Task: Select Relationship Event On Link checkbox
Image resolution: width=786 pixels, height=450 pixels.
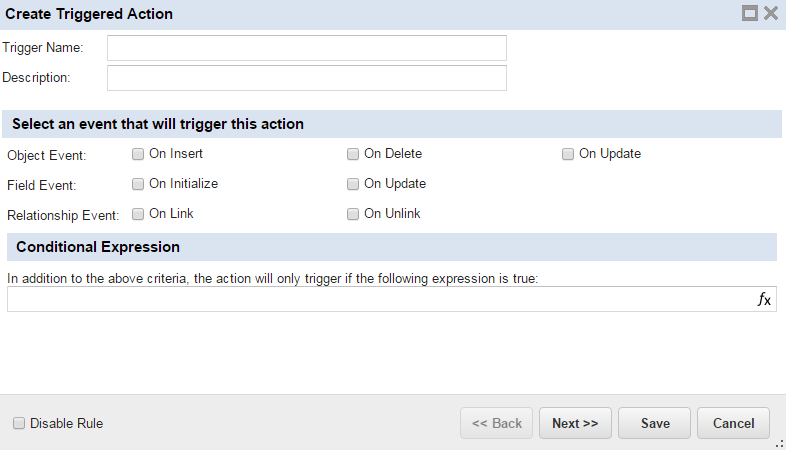Action: tap(138, 214)
